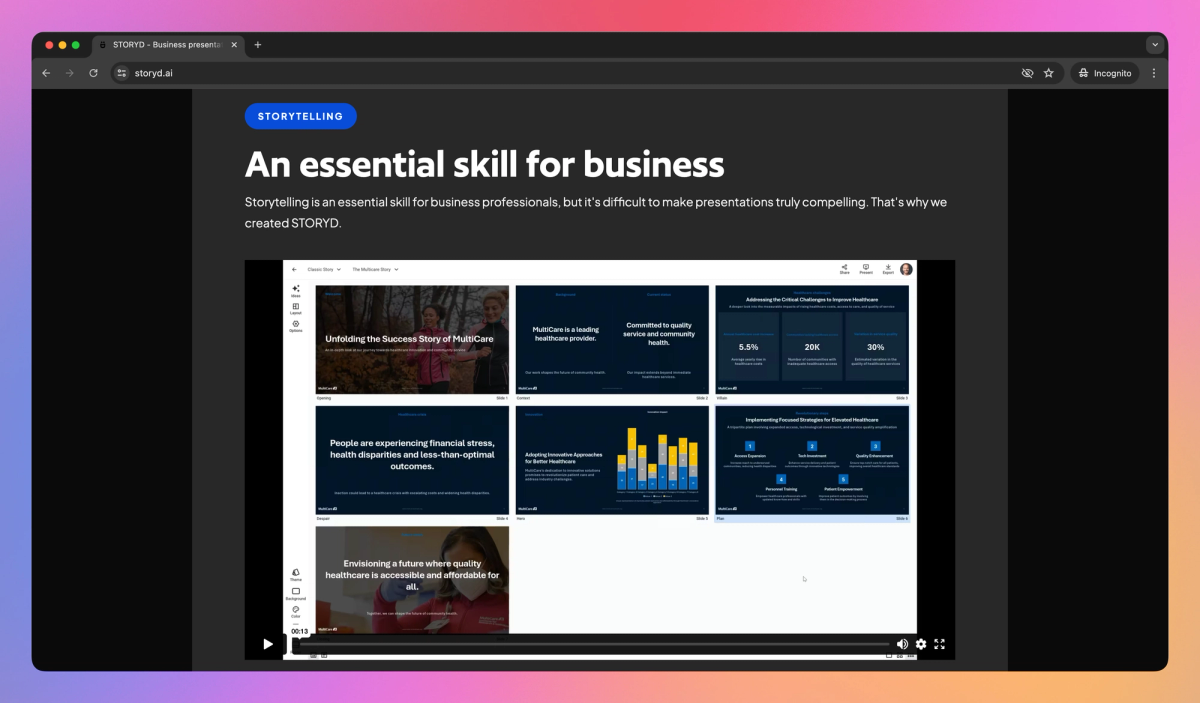Screen dimensions: 1200x703
Task: Reload the storyd.ai page
Action: pos(94,73)
